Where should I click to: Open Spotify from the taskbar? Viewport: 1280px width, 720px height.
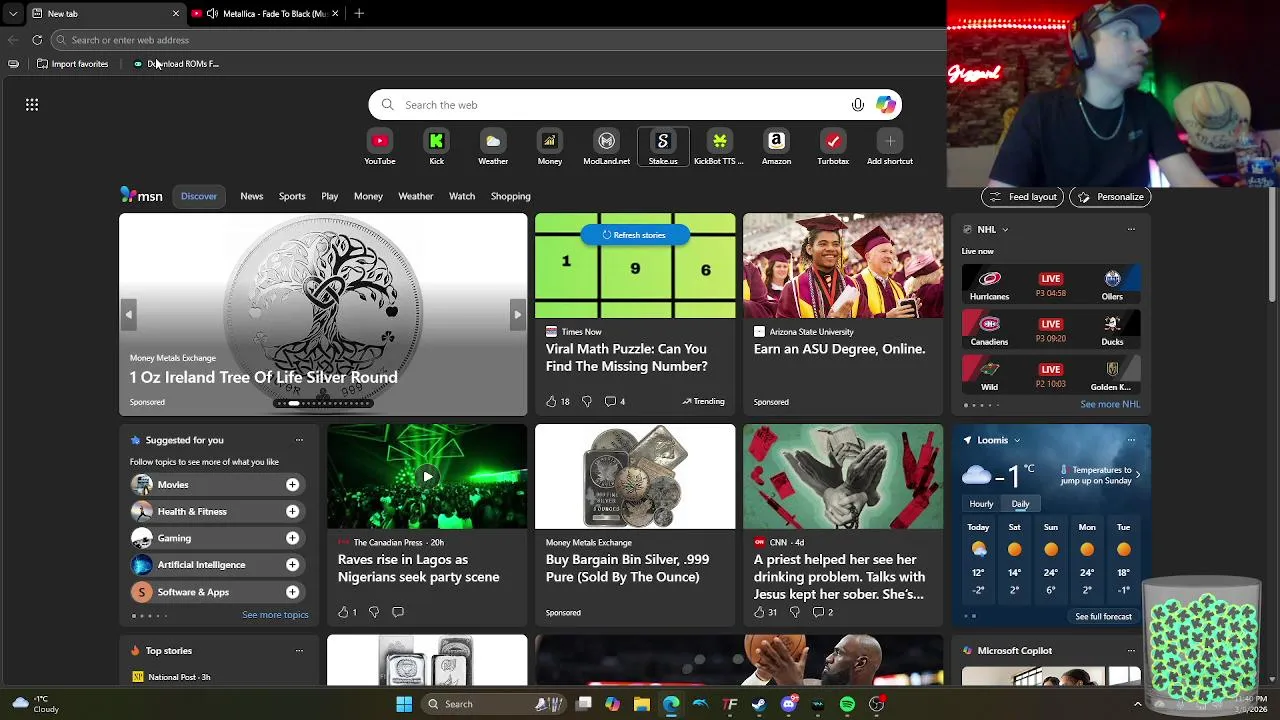click(x=847, y=704)
